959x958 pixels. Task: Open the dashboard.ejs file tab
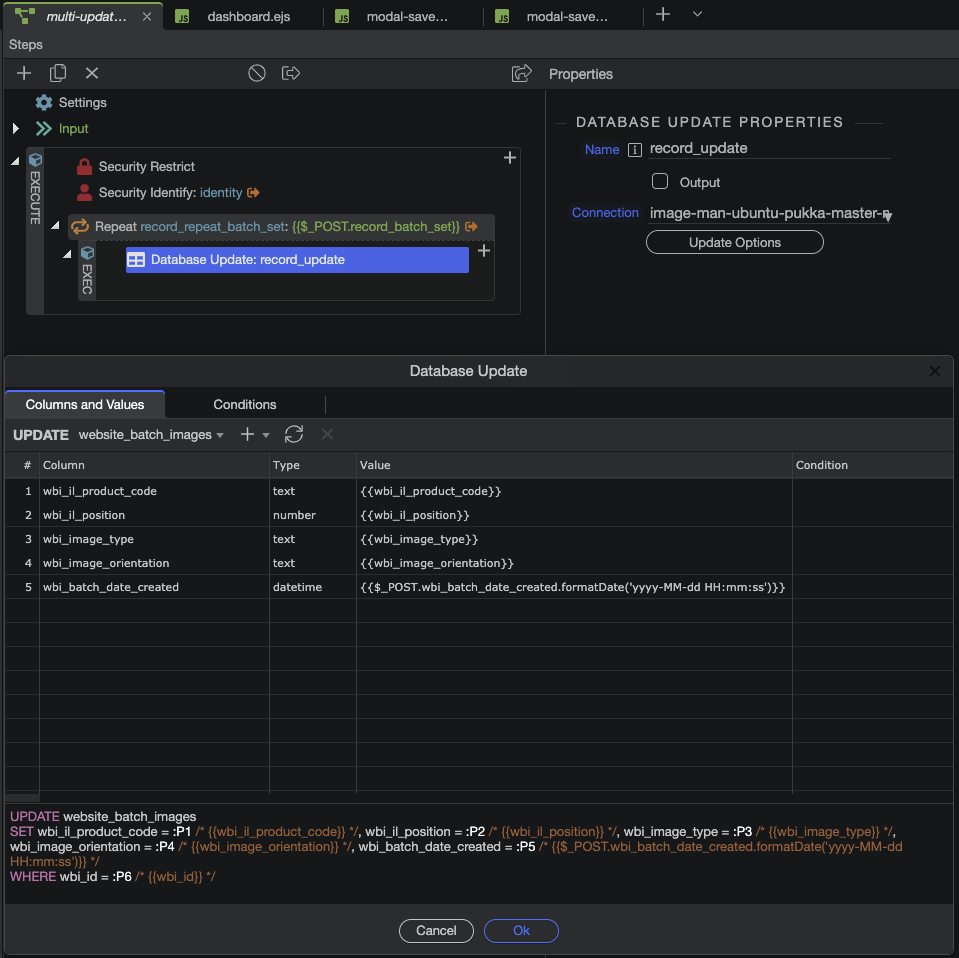pyautogui.click(x=247, y=17)
